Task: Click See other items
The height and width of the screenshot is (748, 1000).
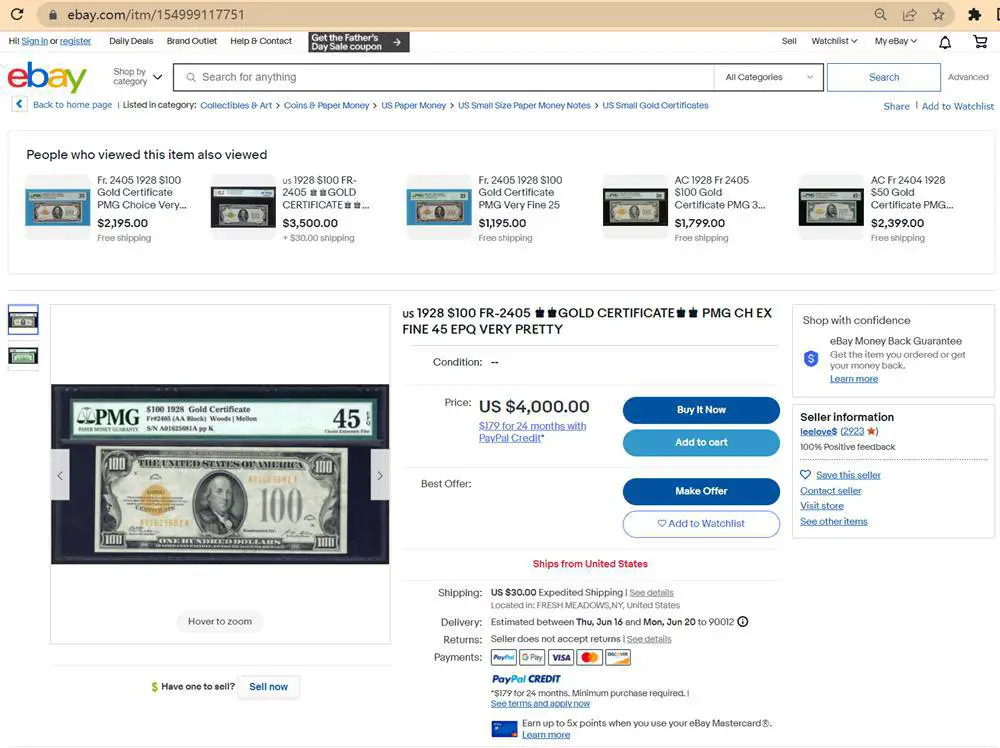Action: click(834, 522)
